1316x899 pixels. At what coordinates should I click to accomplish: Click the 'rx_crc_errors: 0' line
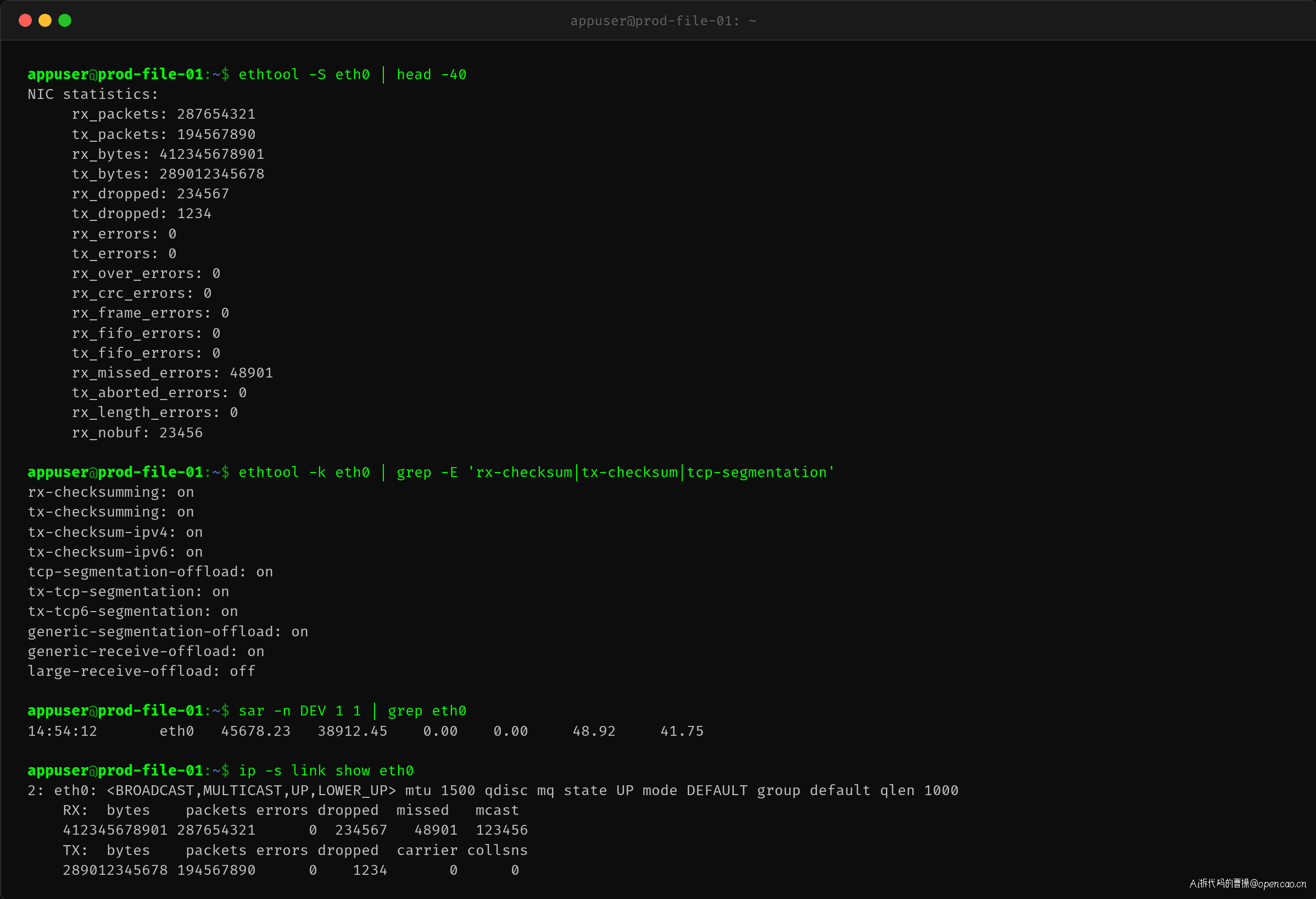142,293
